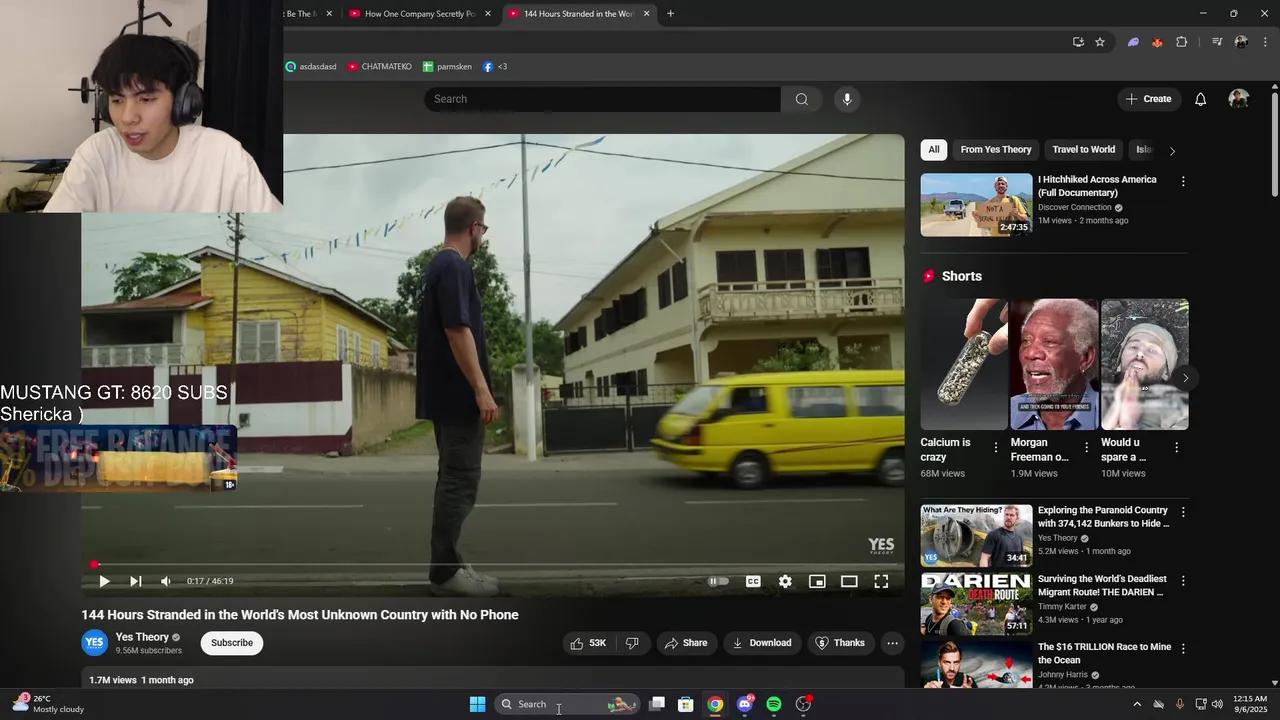Open player settings gear

[785, 581]
